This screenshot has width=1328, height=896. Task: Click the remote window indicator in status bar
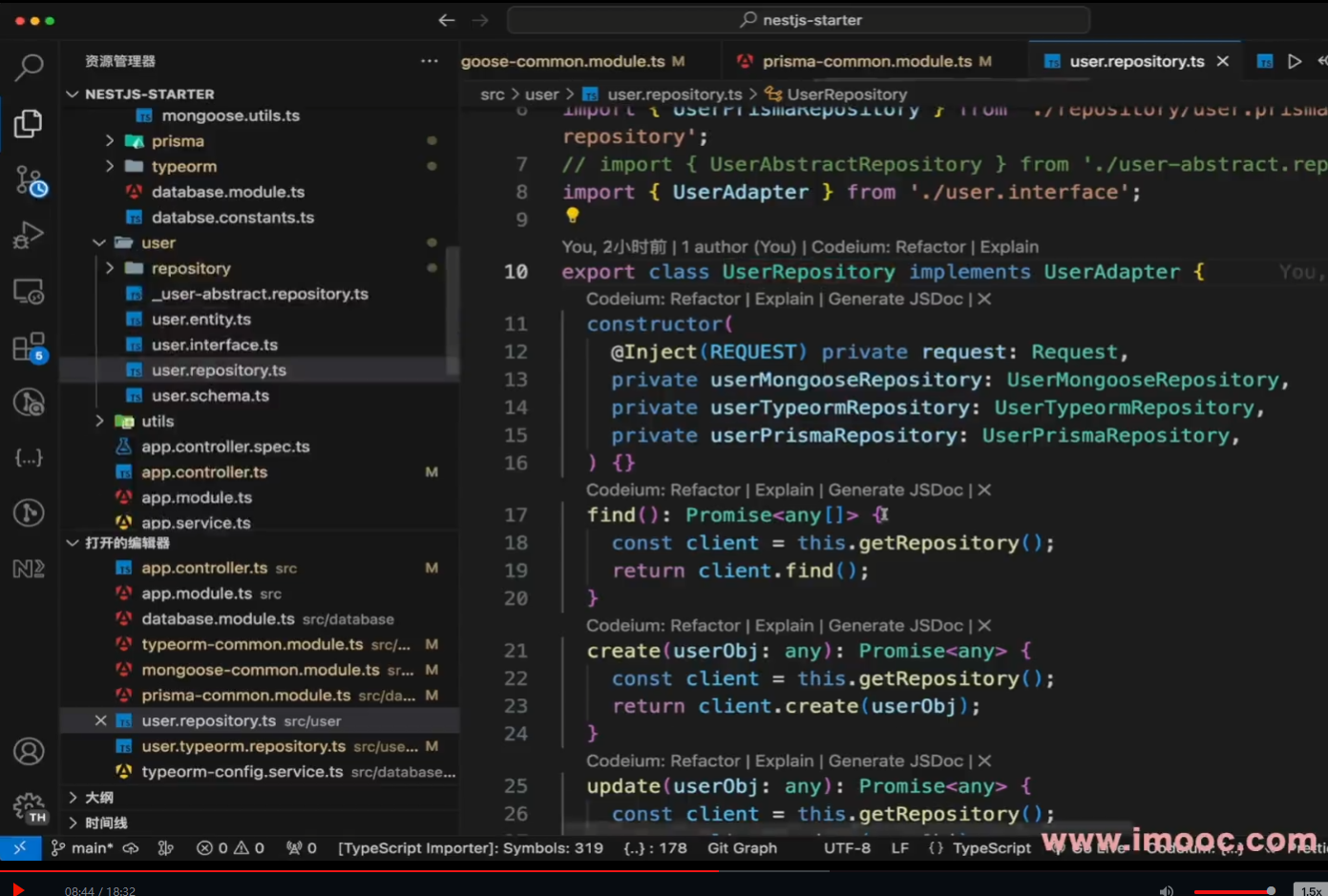point(19,847)
